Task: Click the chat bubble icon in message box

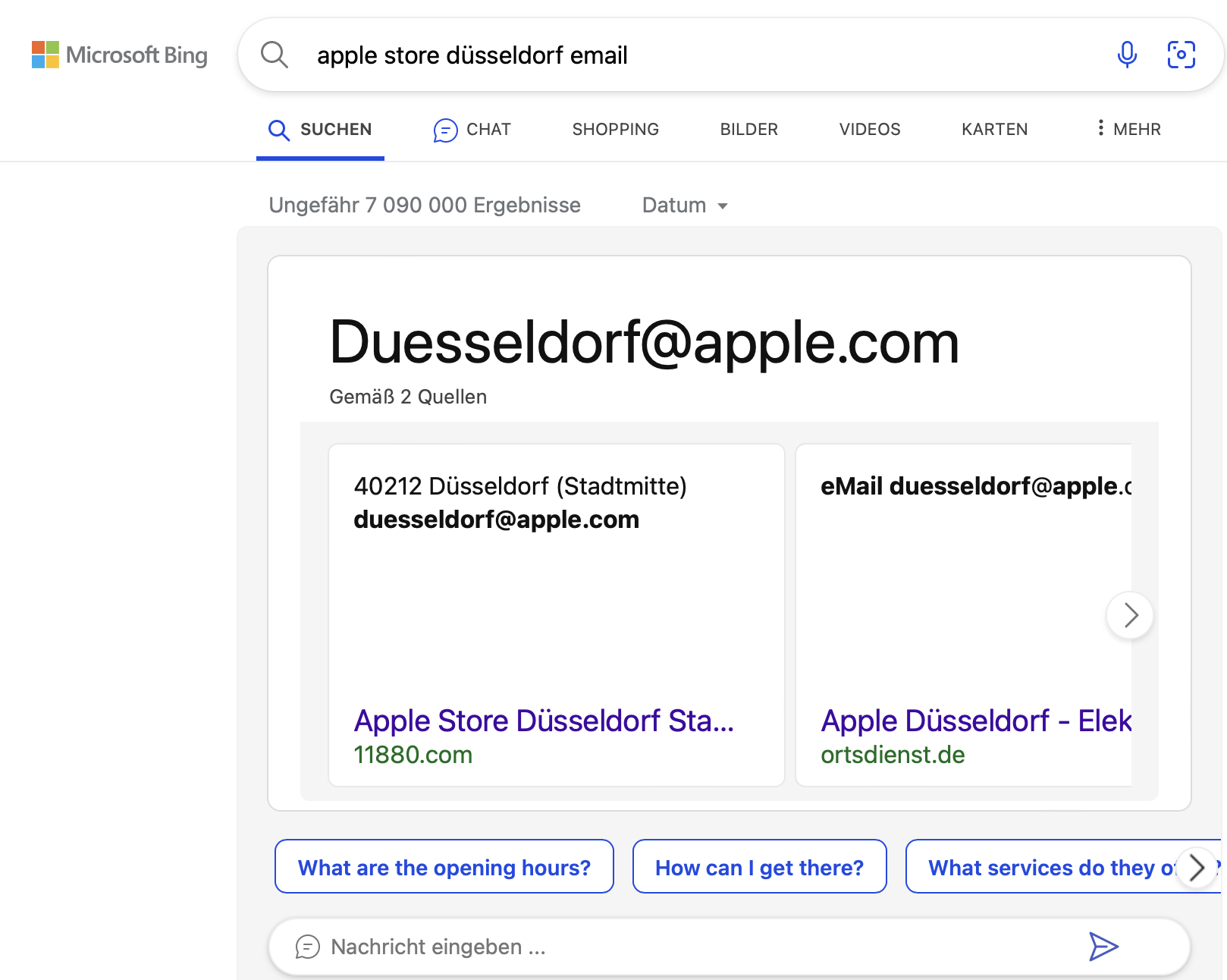Action: 307,947
